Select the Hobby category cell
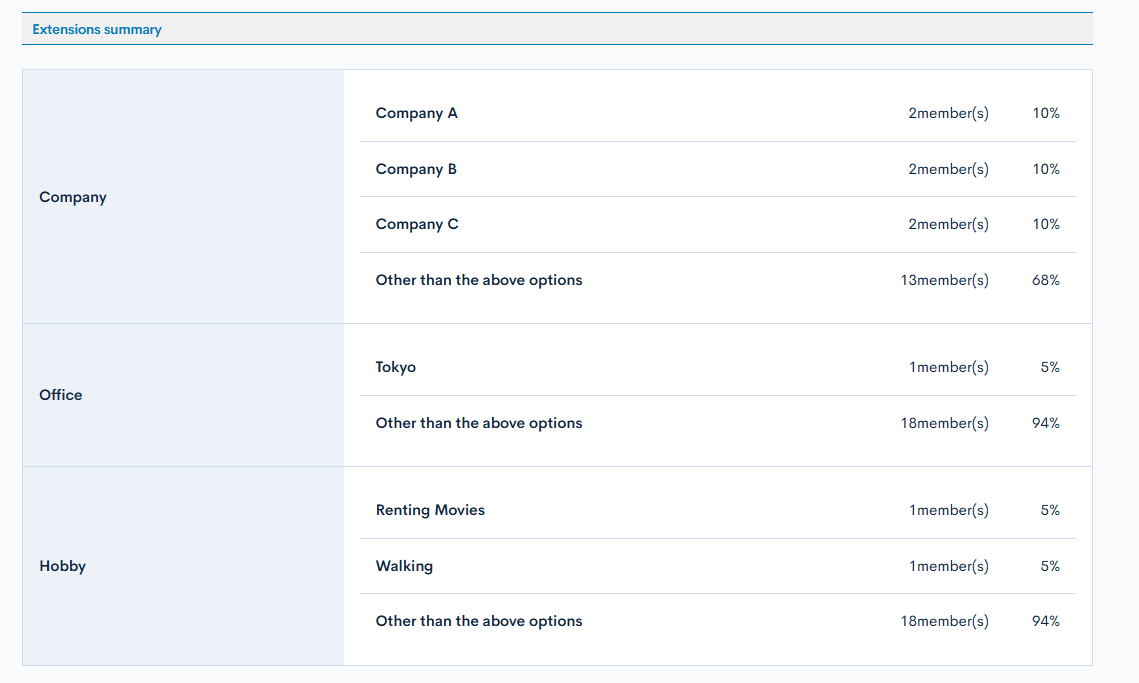Viewport: 1139px width, 683px height. pyautogui.click(x=63, y=566)
